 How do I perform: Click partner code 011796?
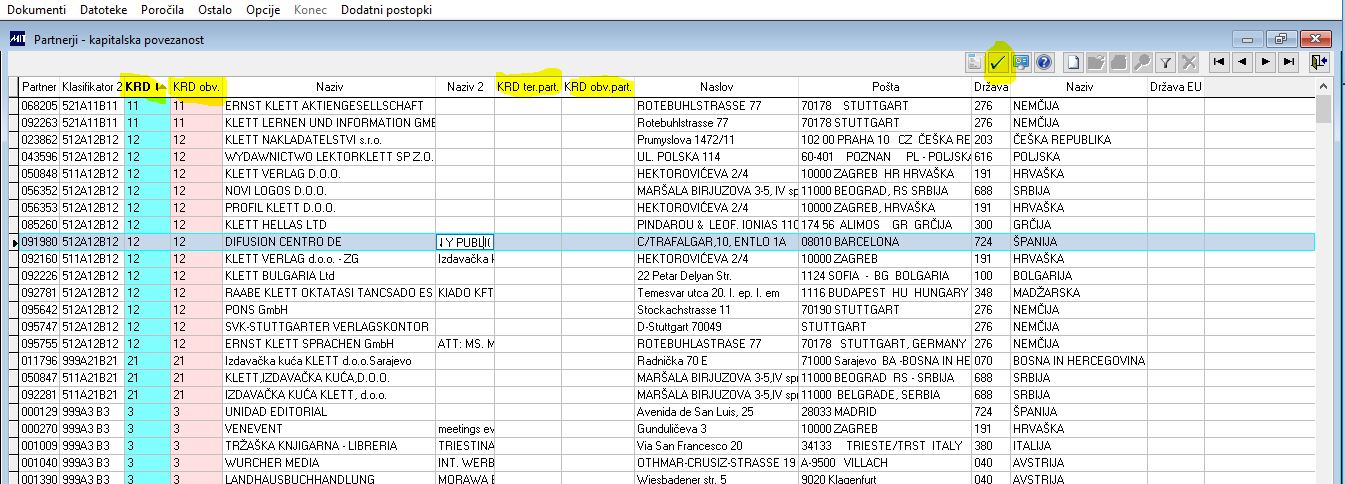click(40, 360)
